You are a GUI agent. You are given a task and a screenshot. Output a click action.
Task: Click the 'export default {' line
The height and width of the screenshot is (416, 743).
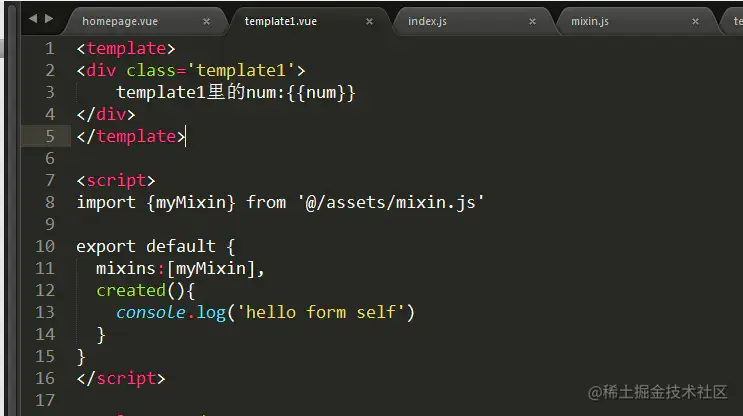click(x=155, y=246)
